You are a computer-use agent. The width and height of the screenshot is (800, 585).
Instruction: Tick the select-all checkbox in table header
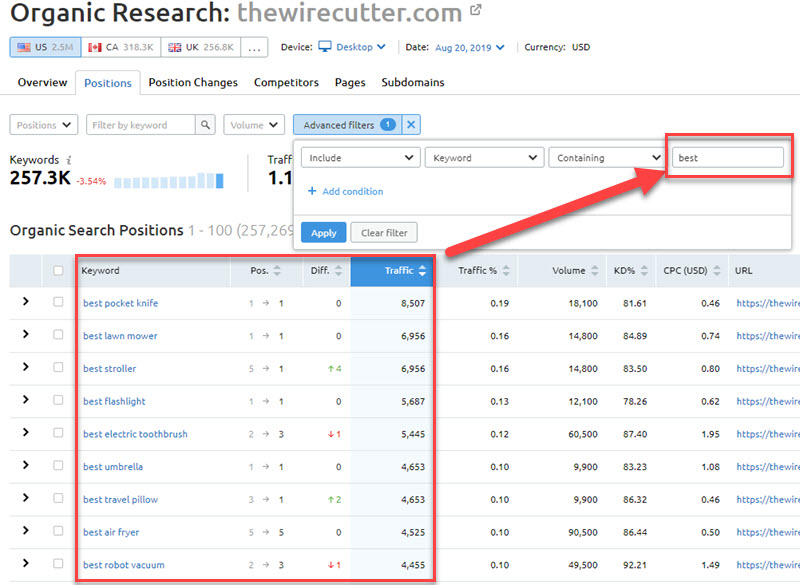(x=58, y=271)
